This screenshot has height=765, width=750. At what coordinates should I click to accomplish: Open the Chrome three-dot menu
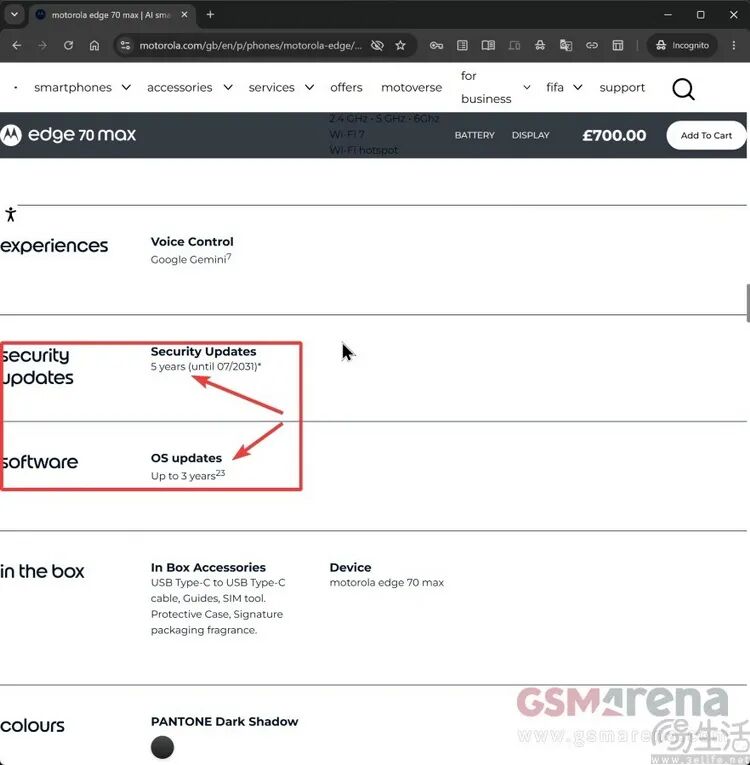pyautogui.click(x=733, y=45)
